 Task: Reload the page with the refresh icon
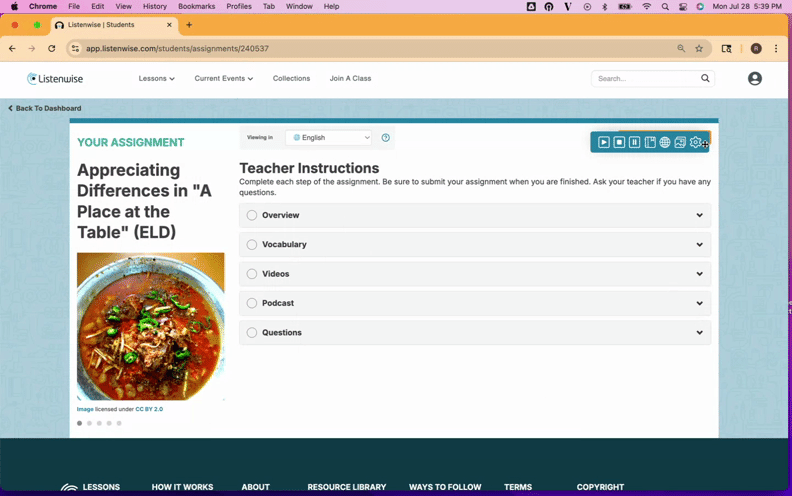coord(52,48)
